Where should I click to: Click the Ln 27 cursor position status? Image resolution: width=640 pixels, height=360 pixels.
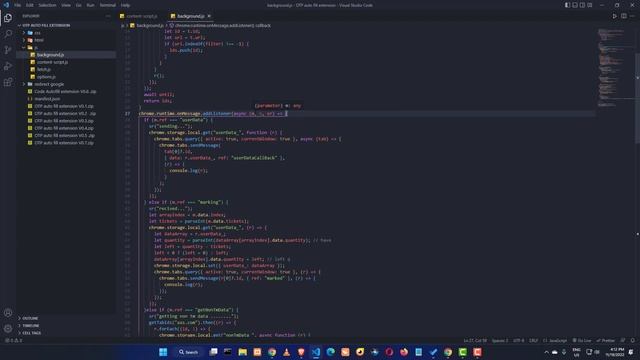click(475, 340)
